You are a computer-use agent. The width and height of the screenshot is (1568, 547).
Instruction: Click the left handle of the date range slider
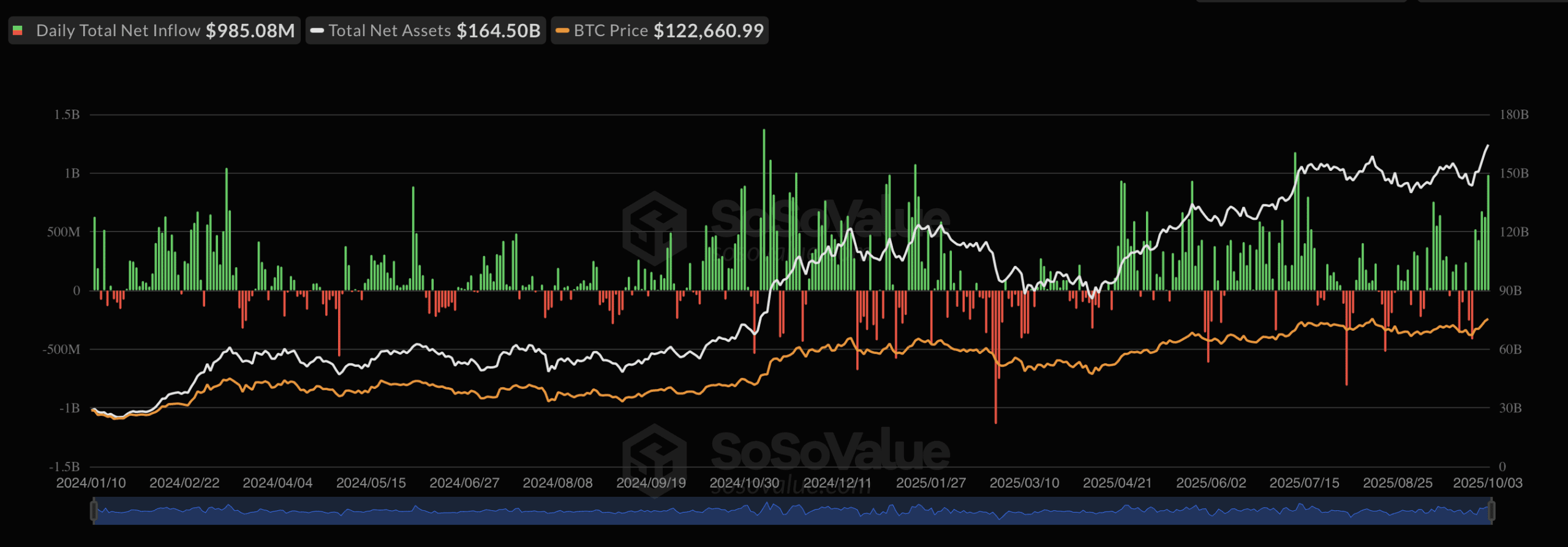94,510
